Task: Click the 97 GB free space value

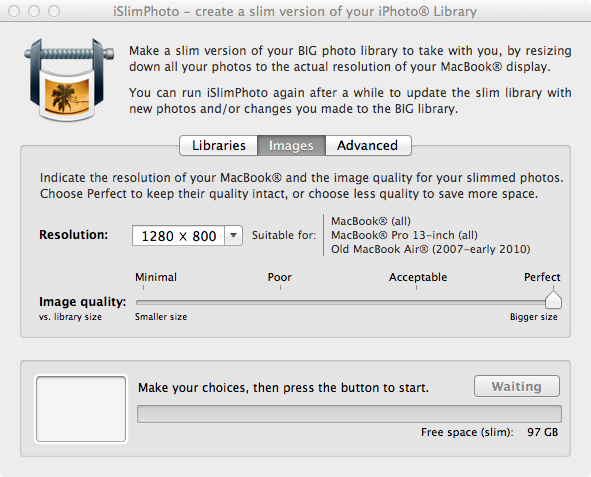Action: click(542, 432)
